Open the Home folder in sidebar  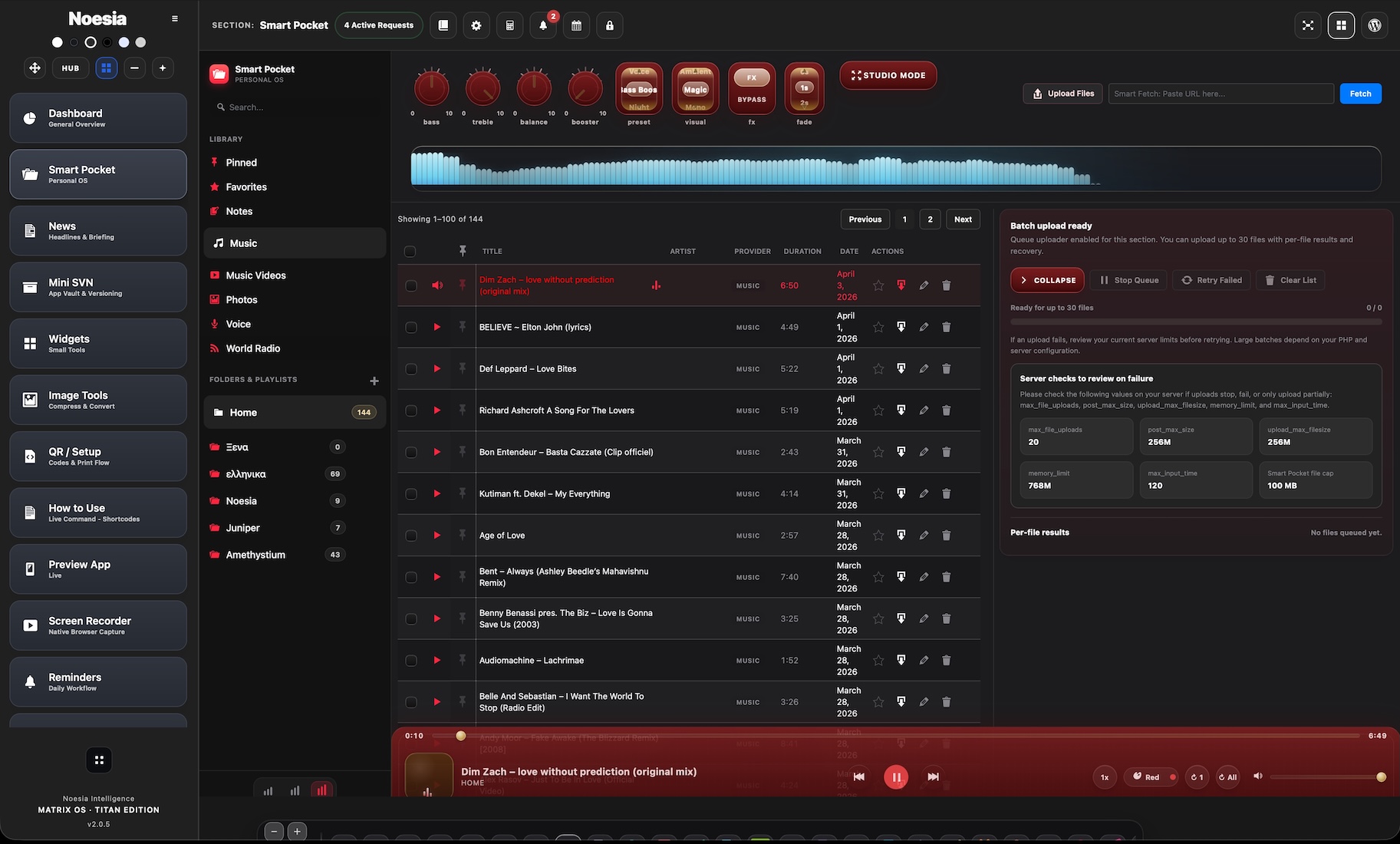click(x=295, y=412)
